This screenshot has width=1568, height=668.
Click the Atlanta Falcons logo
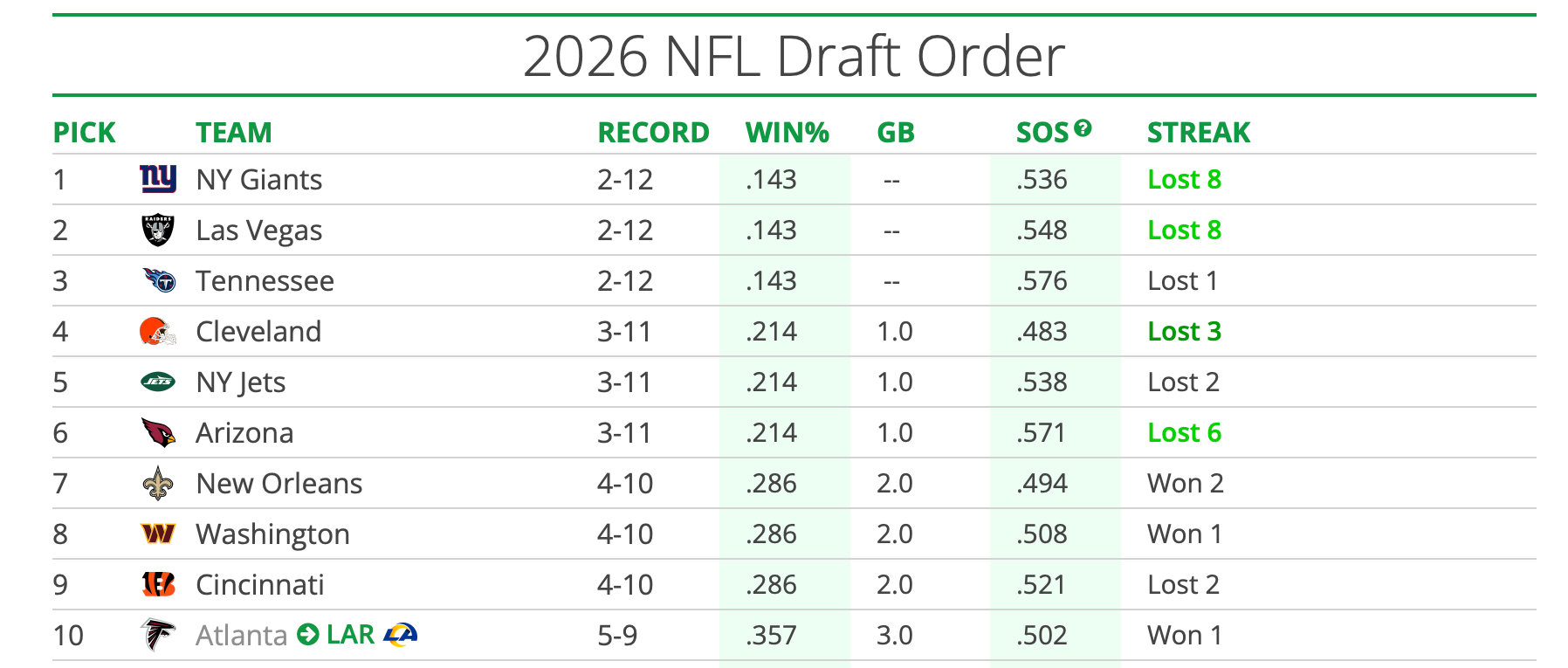pyautogui.click(x=158, y=635)
